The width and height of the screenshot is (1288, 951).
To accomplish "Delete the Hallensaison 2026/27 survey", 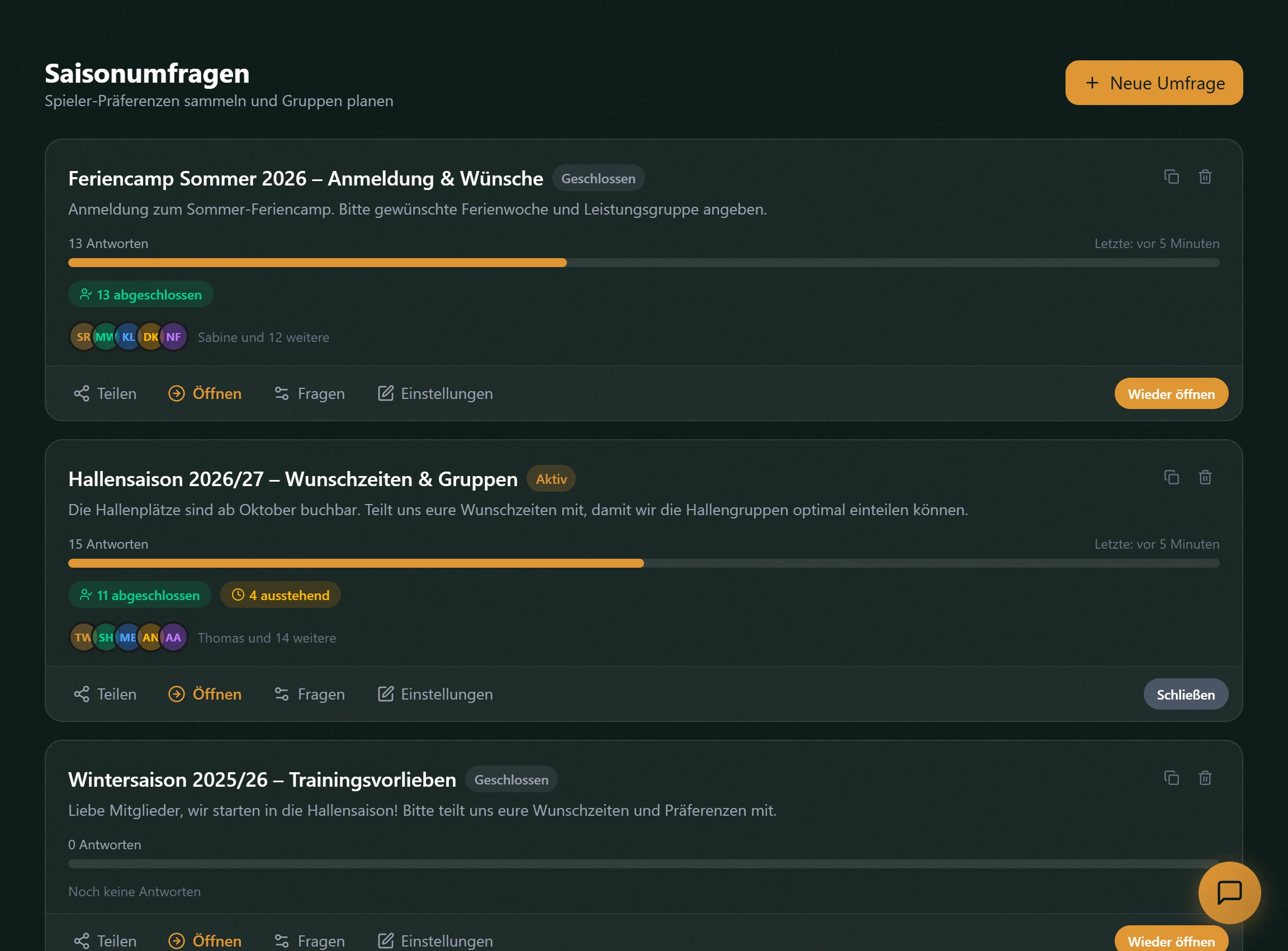I will click(1205, 477).
